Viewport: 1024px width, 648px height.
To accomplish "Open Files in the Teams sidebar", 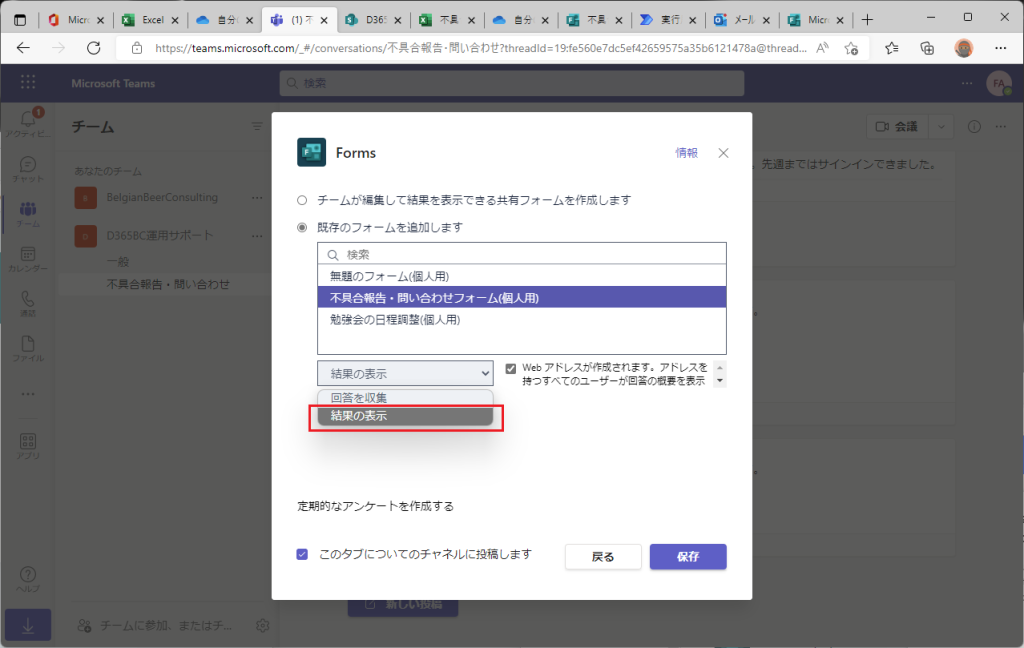I will (x=27, y=348).
